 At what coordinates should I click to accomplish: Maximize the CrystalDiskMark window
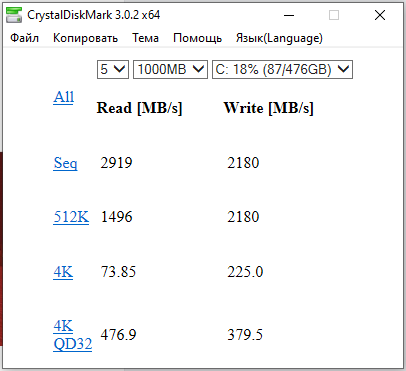pyautogui.click(x=334, y=15)
